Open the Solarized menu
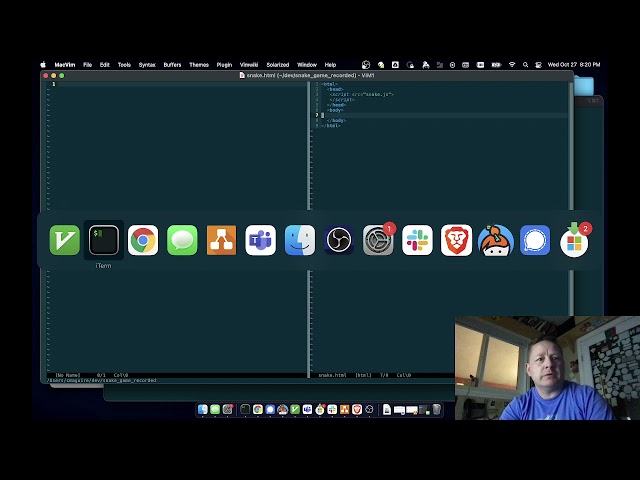This screenshot has width=640, height=480. 278,64
